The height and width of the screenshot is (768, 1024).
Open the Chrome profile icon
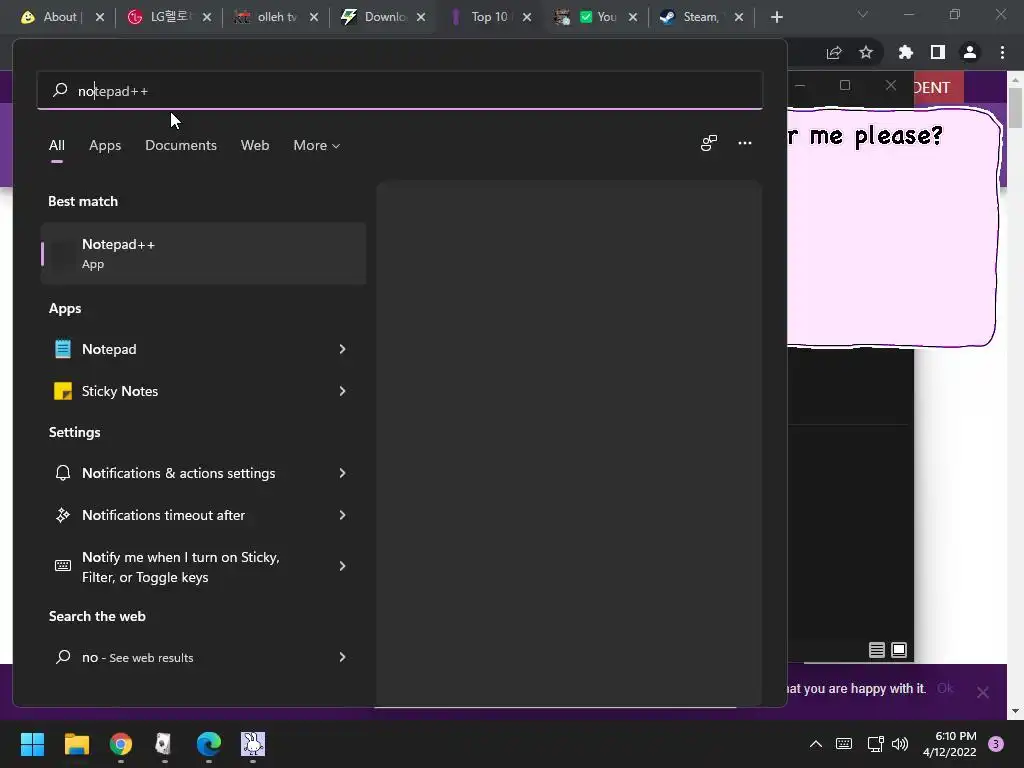[x=970, y=52]
